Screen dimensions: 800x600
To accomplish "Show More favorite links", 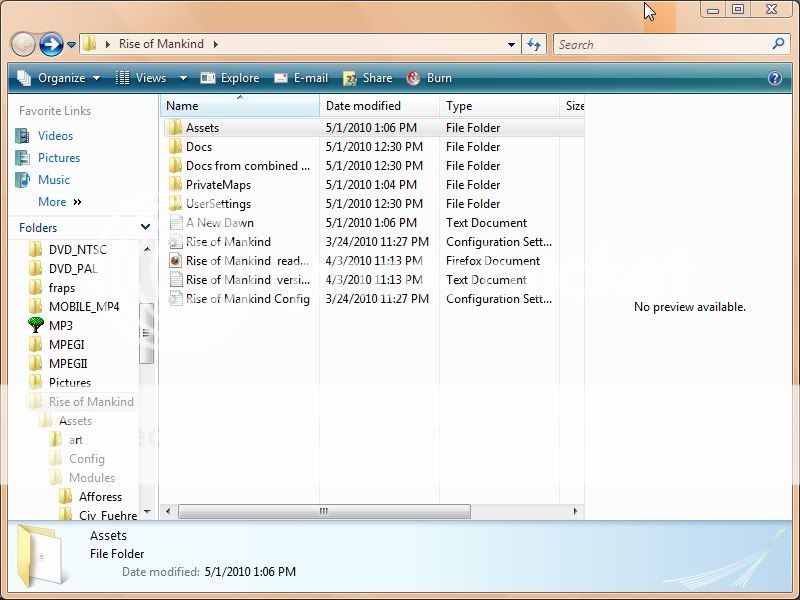I will (x=59, y=202).
